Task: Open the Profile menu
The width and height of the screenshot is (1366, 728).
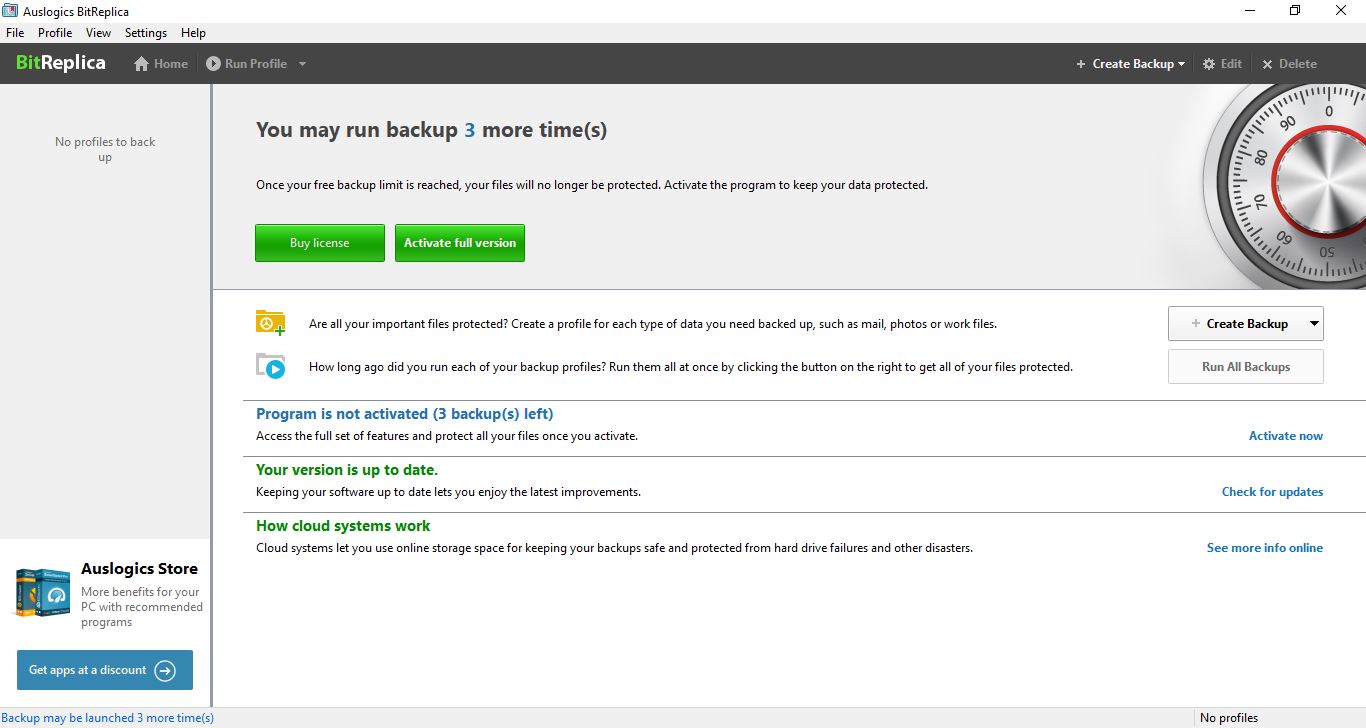Action: pos(55,33)
